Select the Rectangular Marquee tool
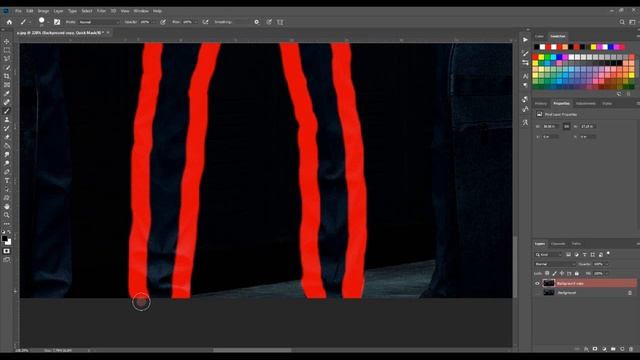The image size is (640, 360). (7, 50)
